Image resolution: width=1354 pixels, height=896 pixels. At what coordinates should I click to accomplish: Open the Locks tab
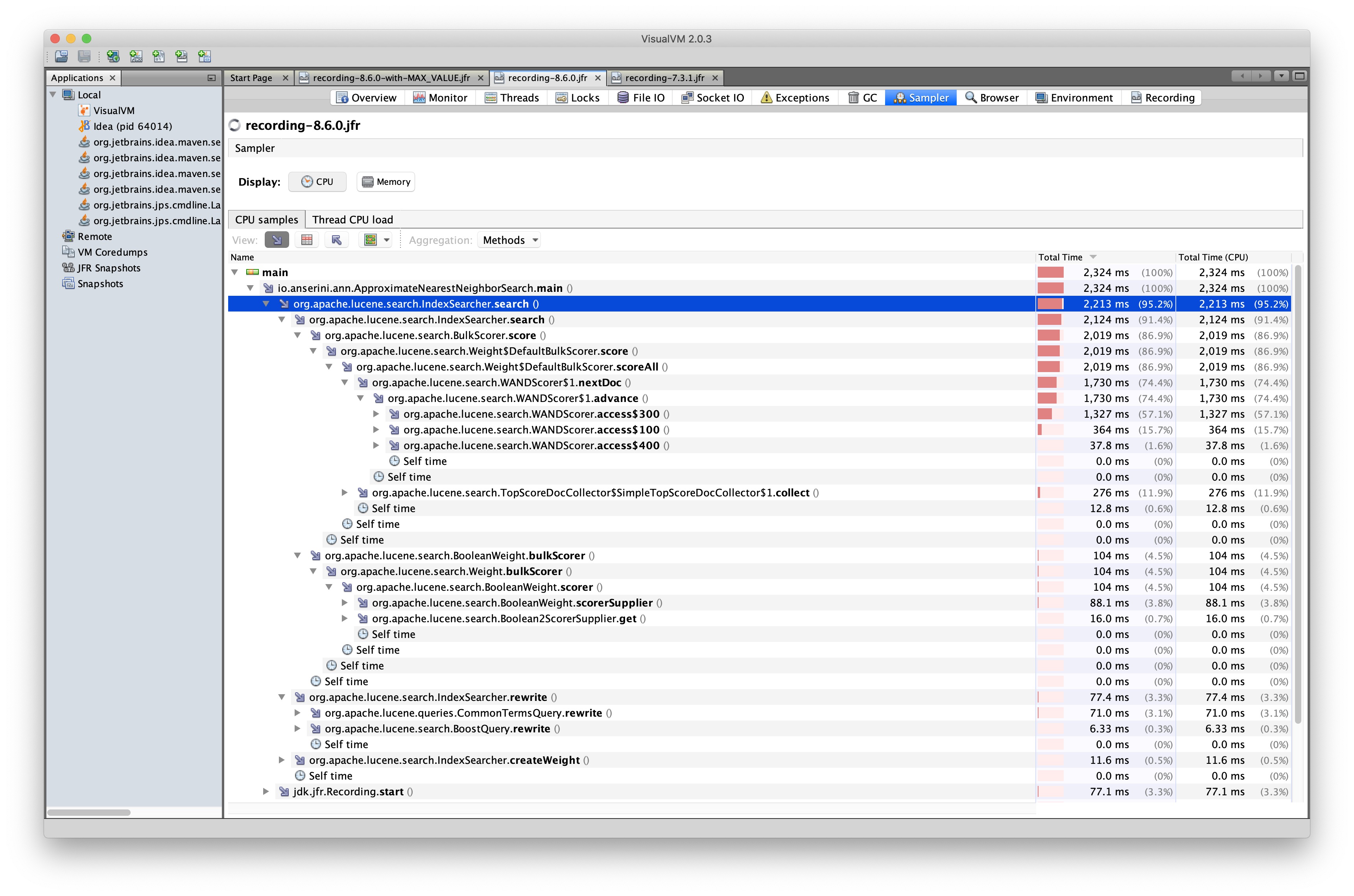[x=578, y=98]
